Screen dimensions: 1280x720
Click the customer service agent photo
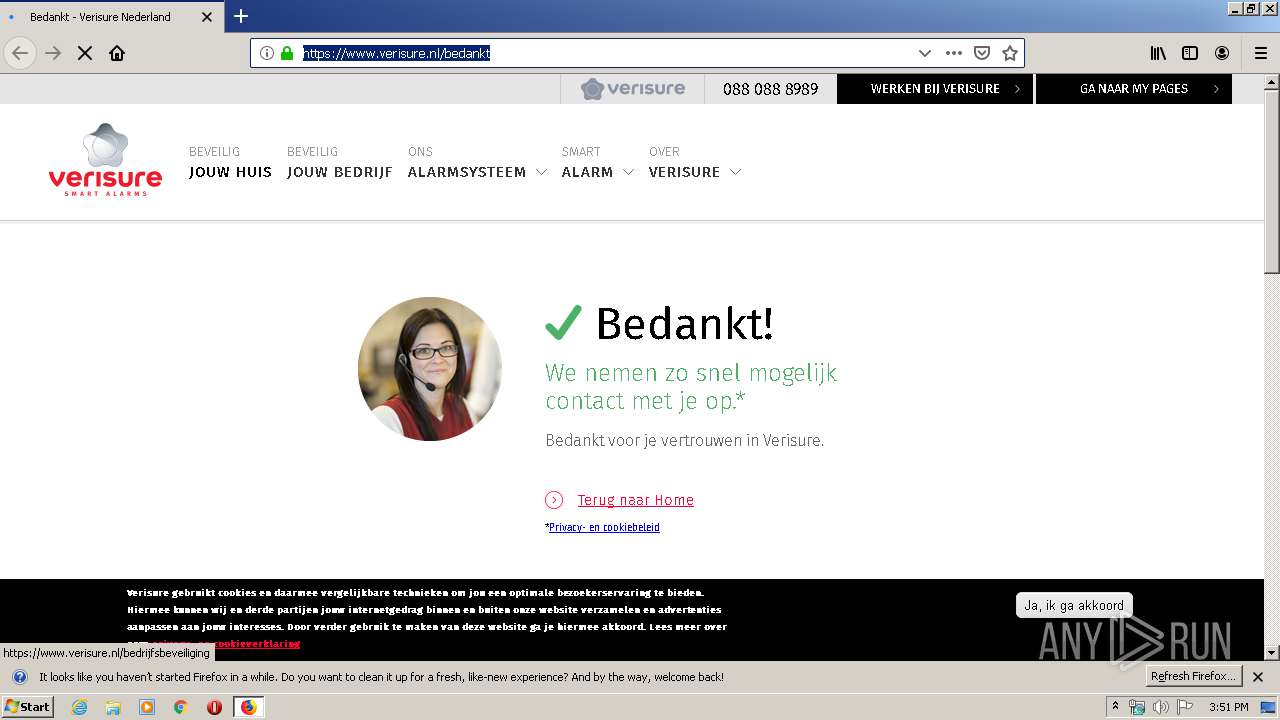(x=430, y=369)
